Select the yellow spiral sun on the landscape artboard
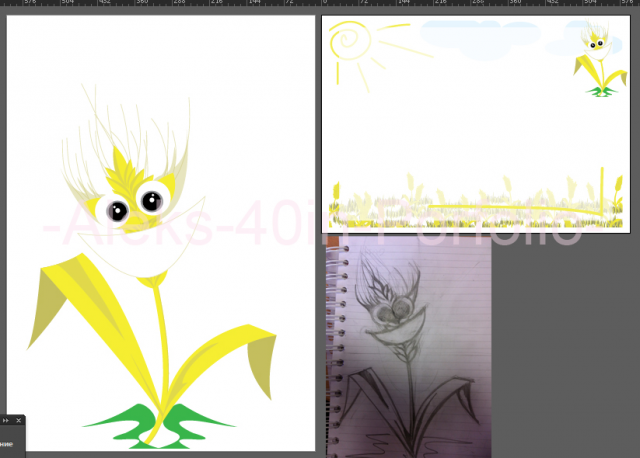Viewport: 640px width, 458px height. click(350, 40)
